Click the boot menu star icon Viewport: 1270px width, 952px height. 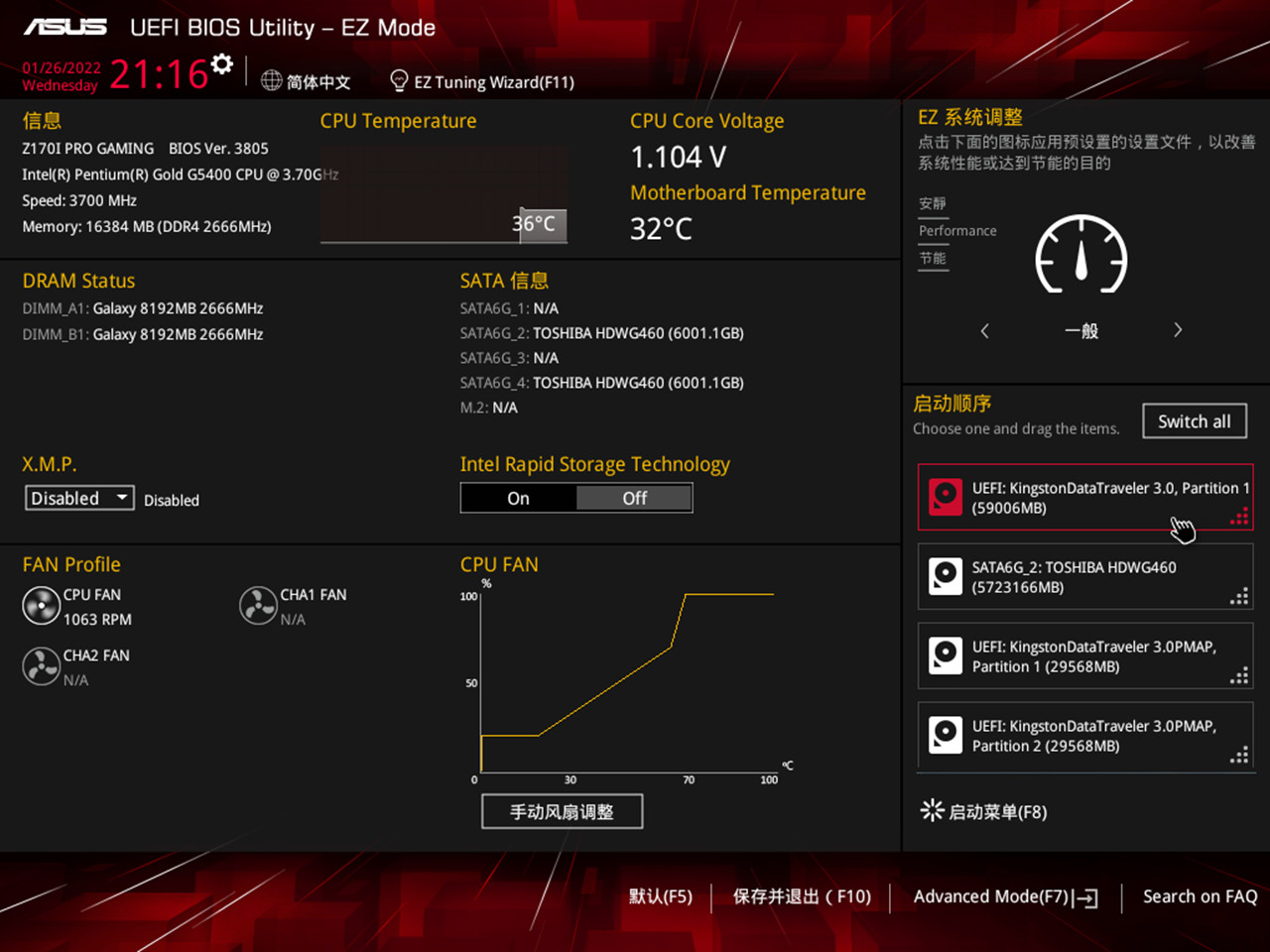pyautogui.click(x=932, y=810)
